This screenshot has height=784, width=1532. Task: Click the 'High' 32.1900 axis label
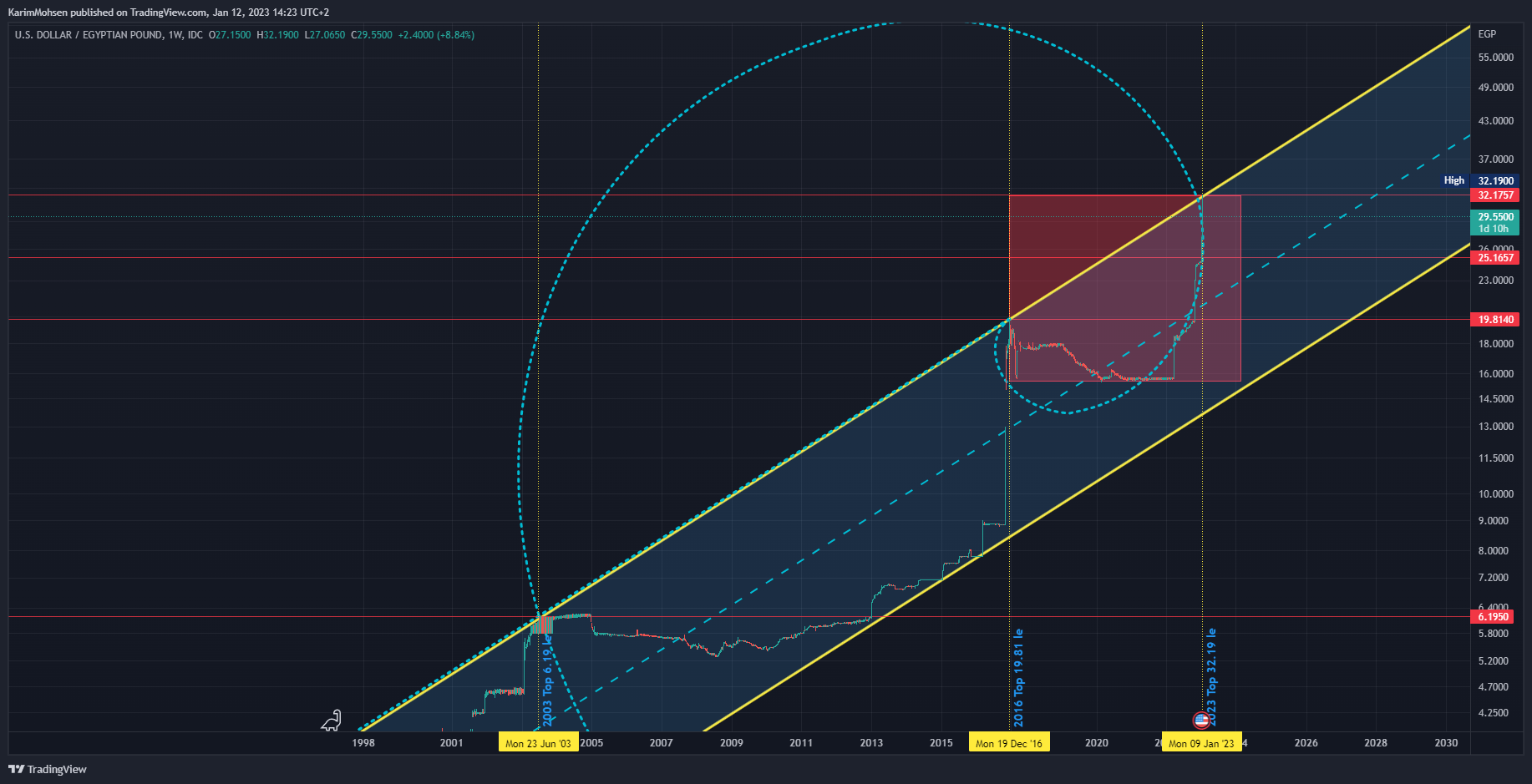tap(1479, 180)
